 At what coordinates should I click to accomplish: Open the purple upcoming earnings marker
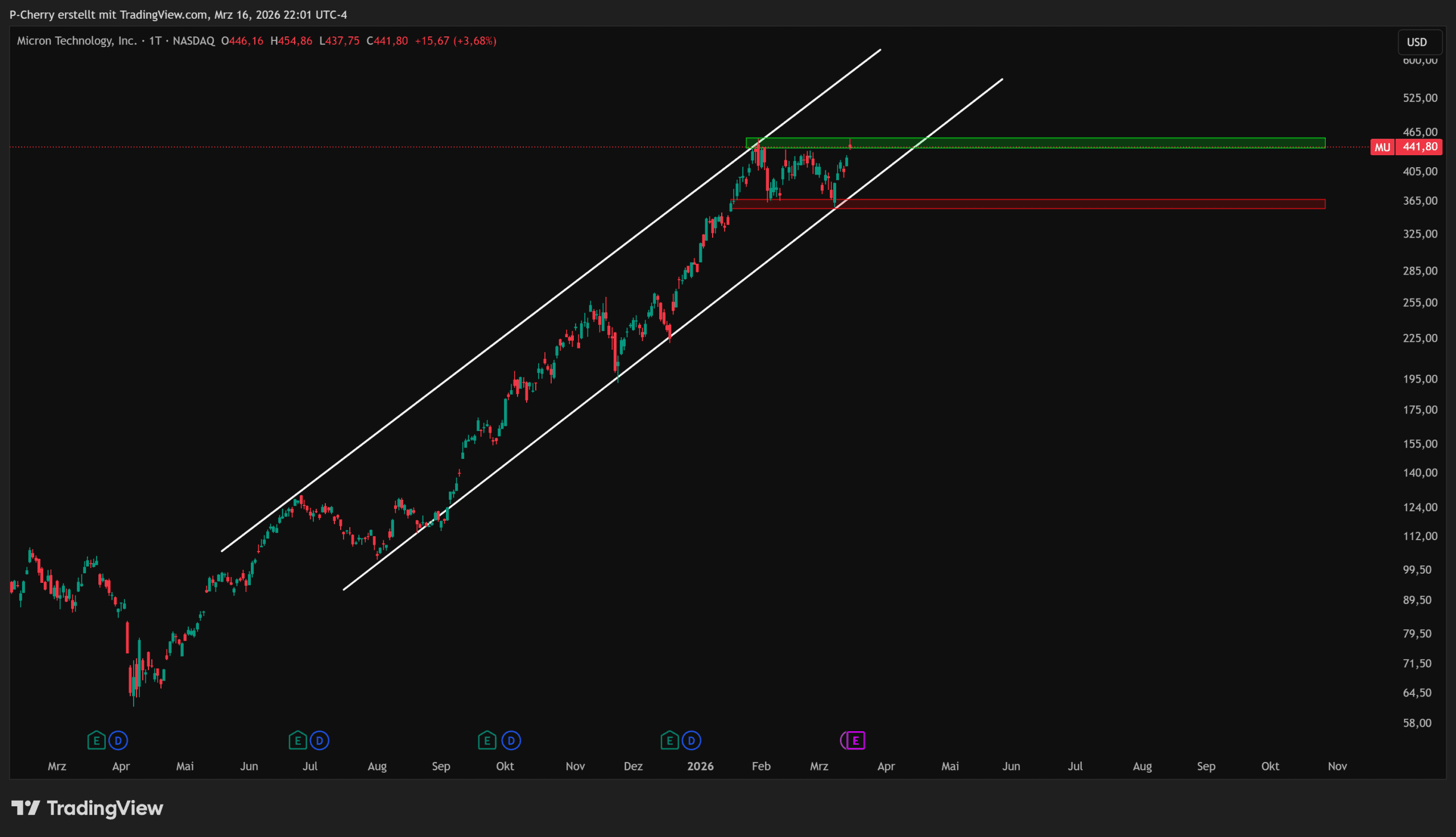(855, 740)
